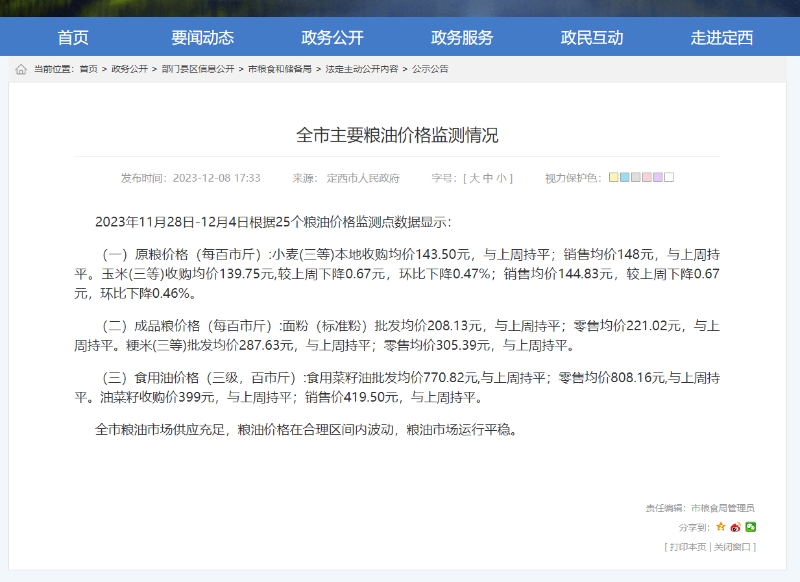
Task: Open 市粮食和储备局 breadcrumb link
Action: point(280,69)
